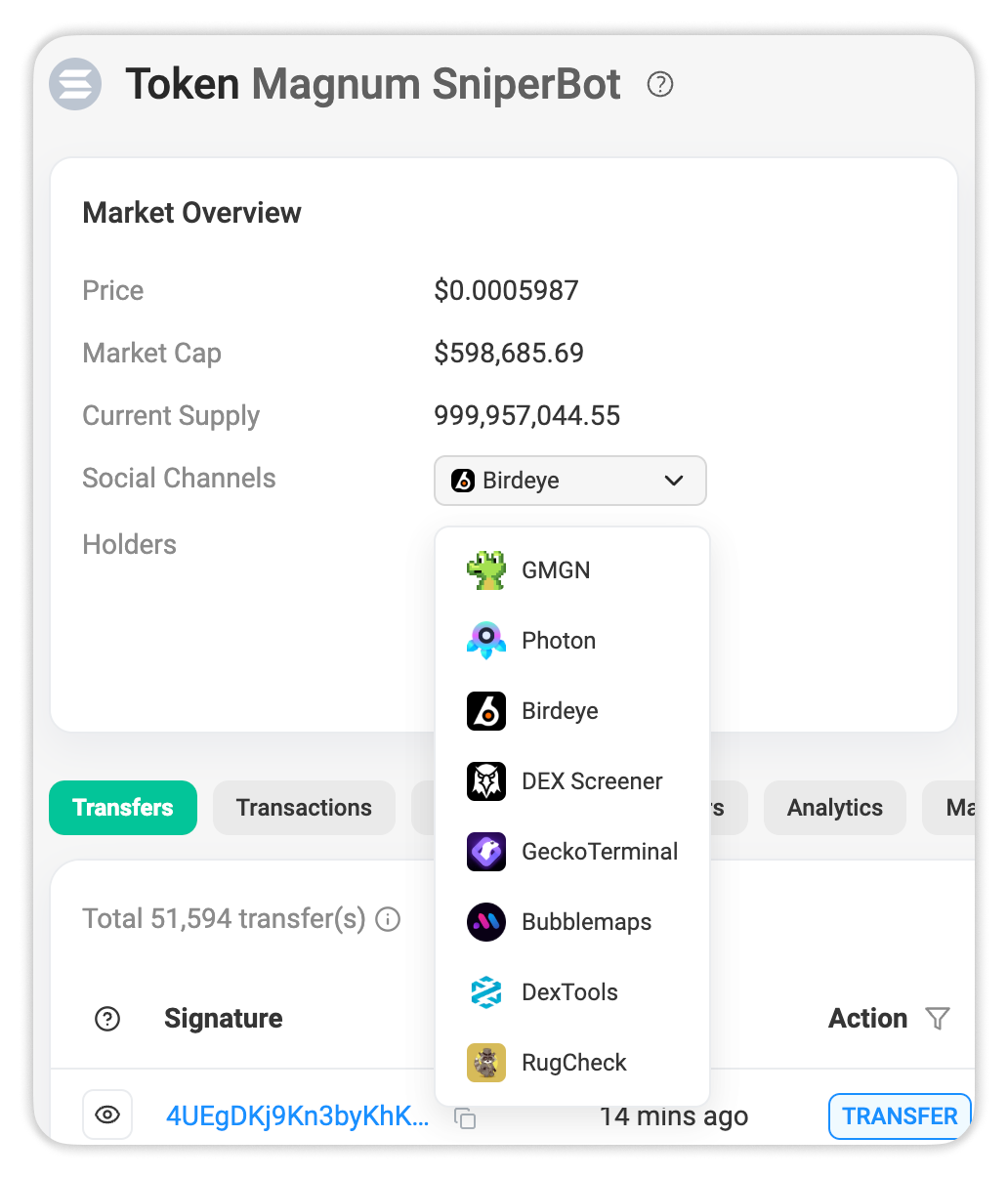This screenshot has width=1008, height=1178.
Task: Select the Transfers tab
Action: click(123, 808)
